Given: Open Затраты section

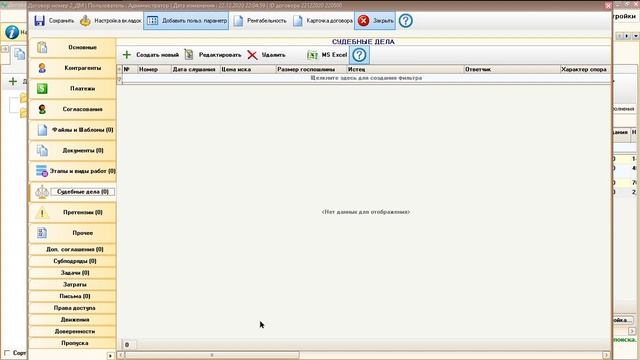Looking at the screenshot, I should point(73,284).
